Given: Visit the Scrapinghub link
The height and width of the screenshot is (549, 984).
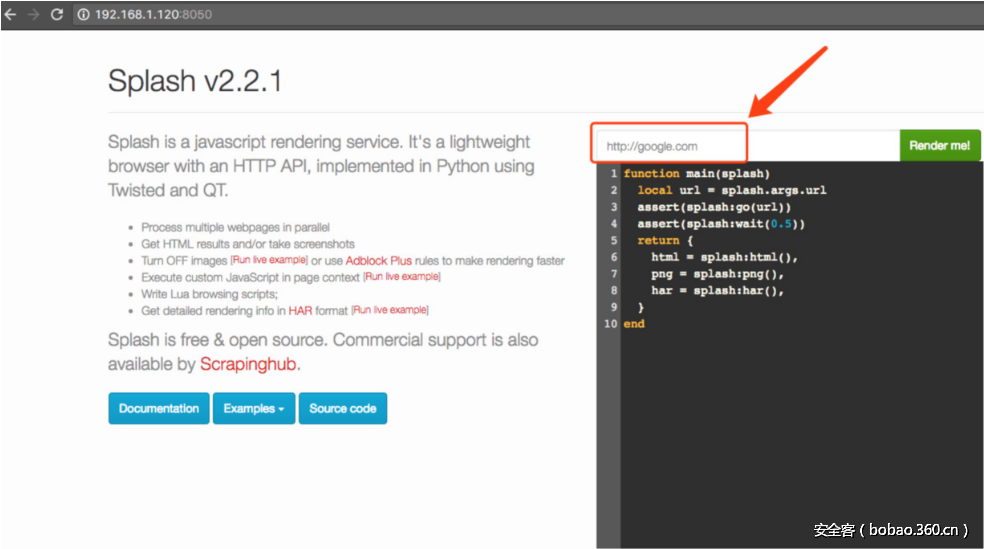Looking at the screenshot, I should (248, 365).
